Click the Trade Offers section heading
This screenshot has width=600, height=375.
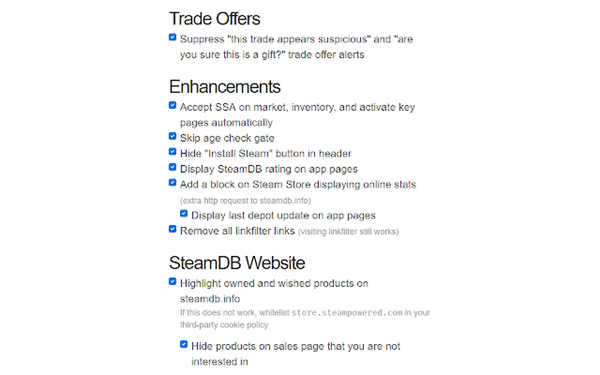[215, 19]
